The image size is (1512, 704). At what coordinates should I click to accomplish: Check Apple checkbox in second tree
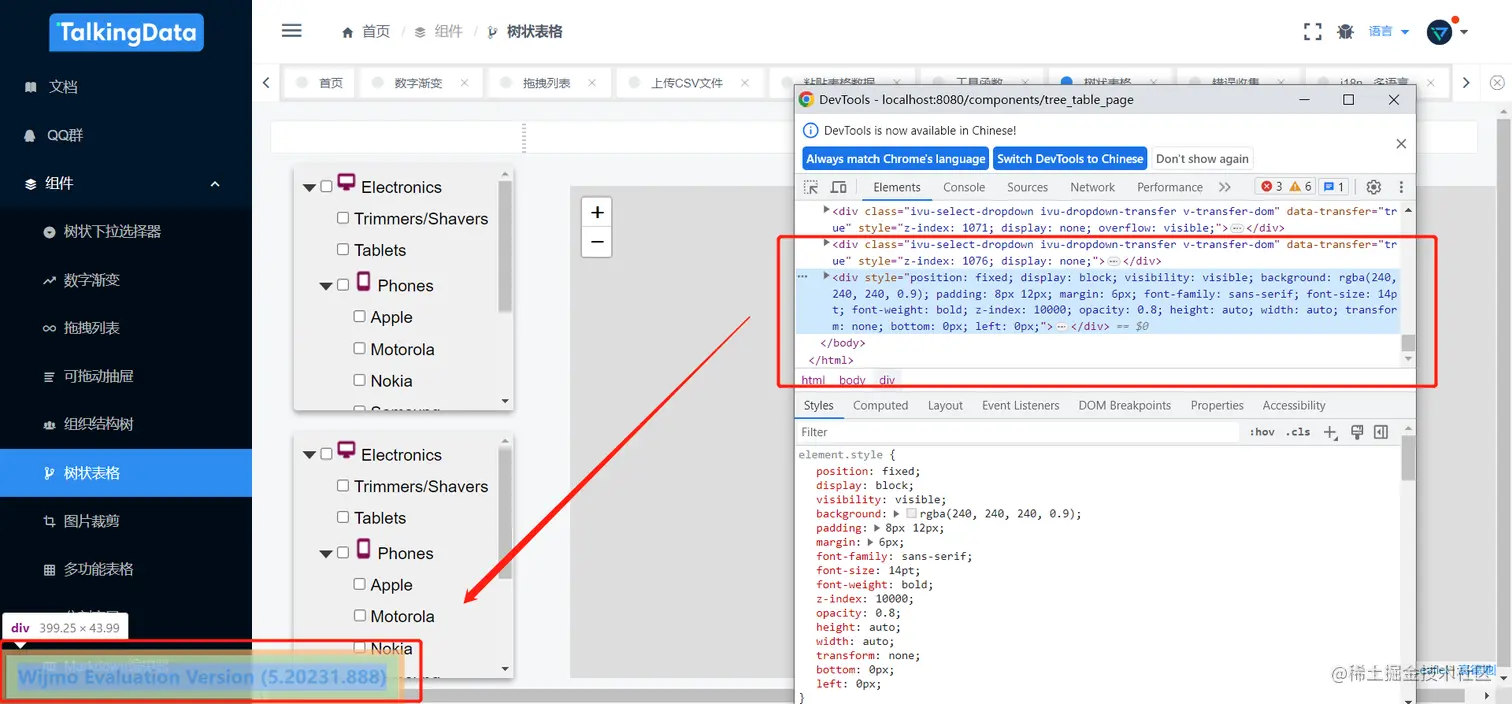coord(359,584)
